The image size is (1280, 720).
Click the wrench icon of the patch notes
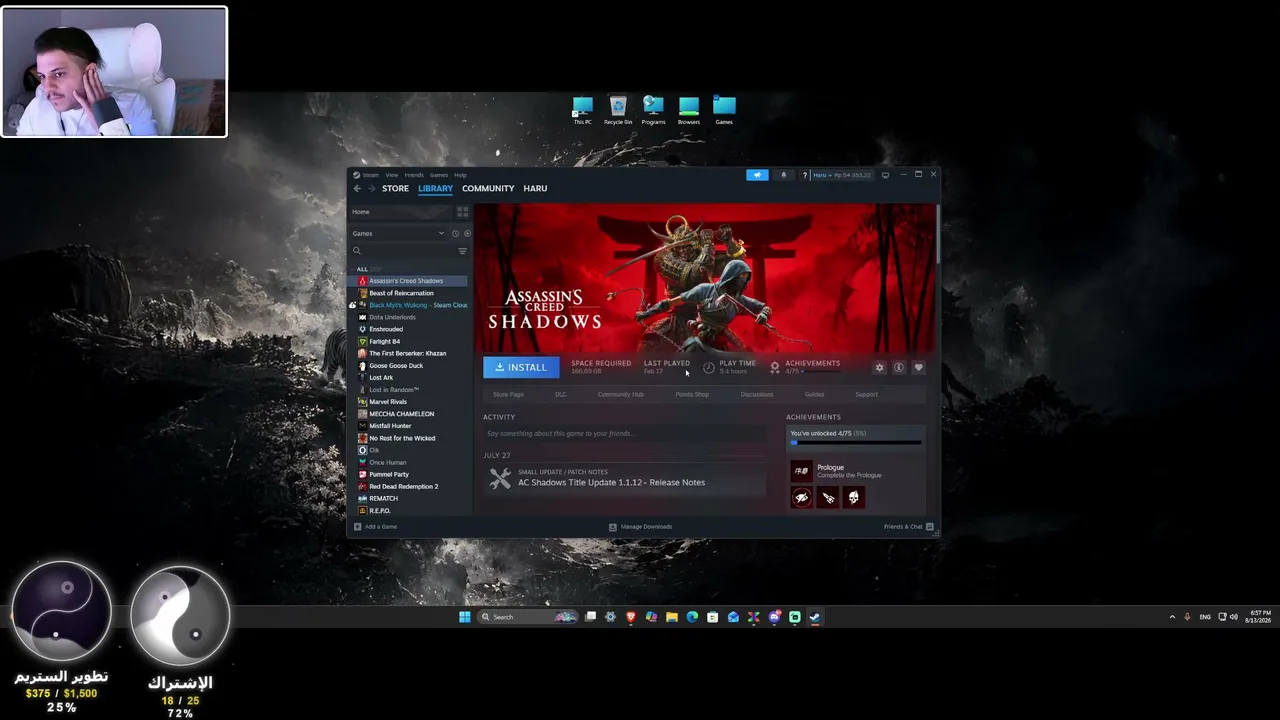[x=499, y=479]
